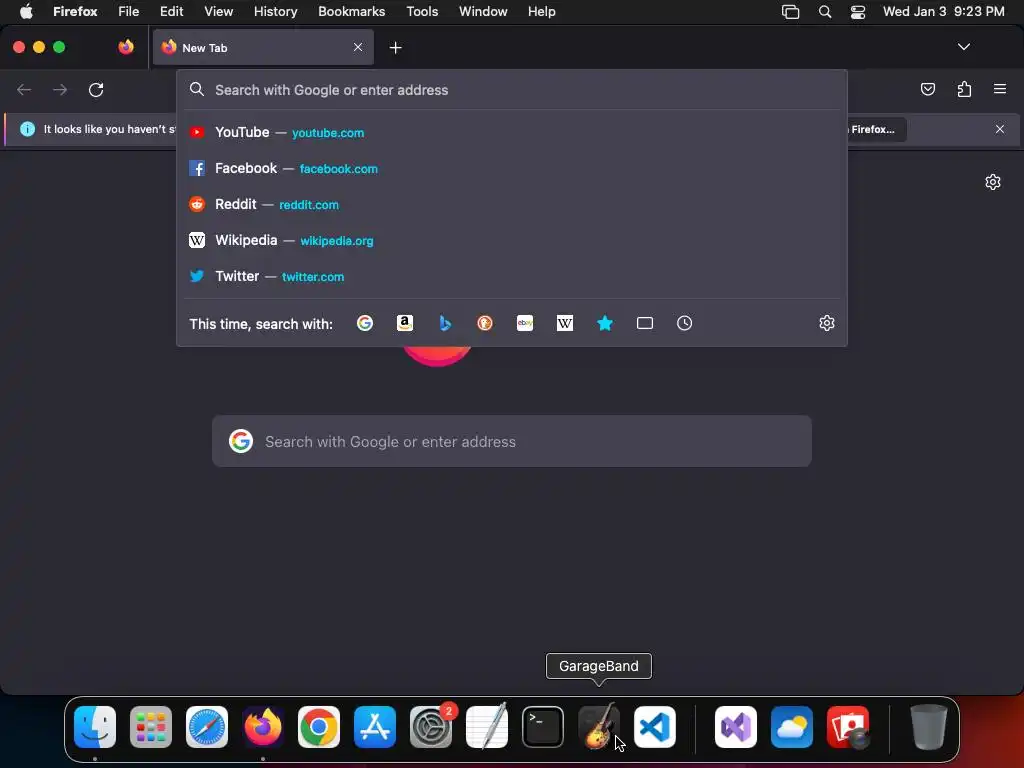Open System Settings from the Dock
This screenshot has height=768, width=1024.
[x=431, y=727]
